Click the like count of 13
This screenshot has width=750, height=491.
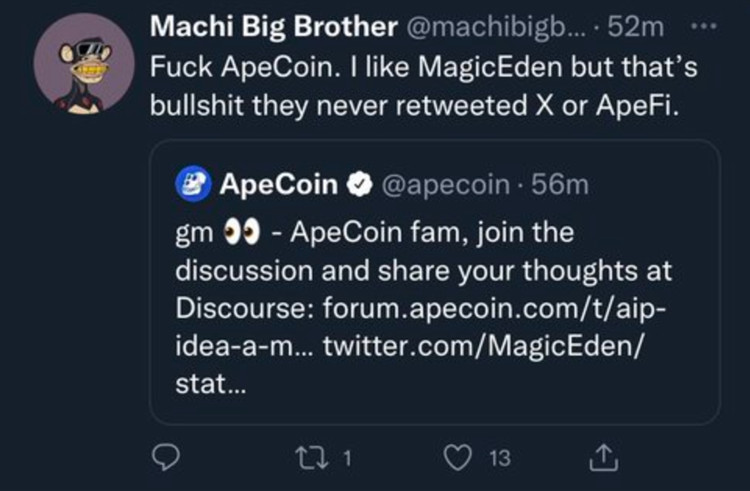(500, 458)
